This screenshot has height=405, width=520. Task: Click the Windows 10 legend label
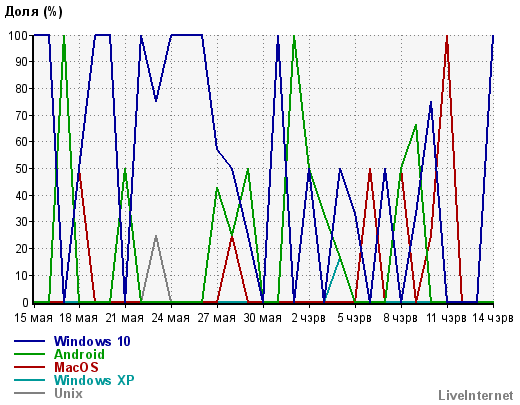tap(92, 341)
